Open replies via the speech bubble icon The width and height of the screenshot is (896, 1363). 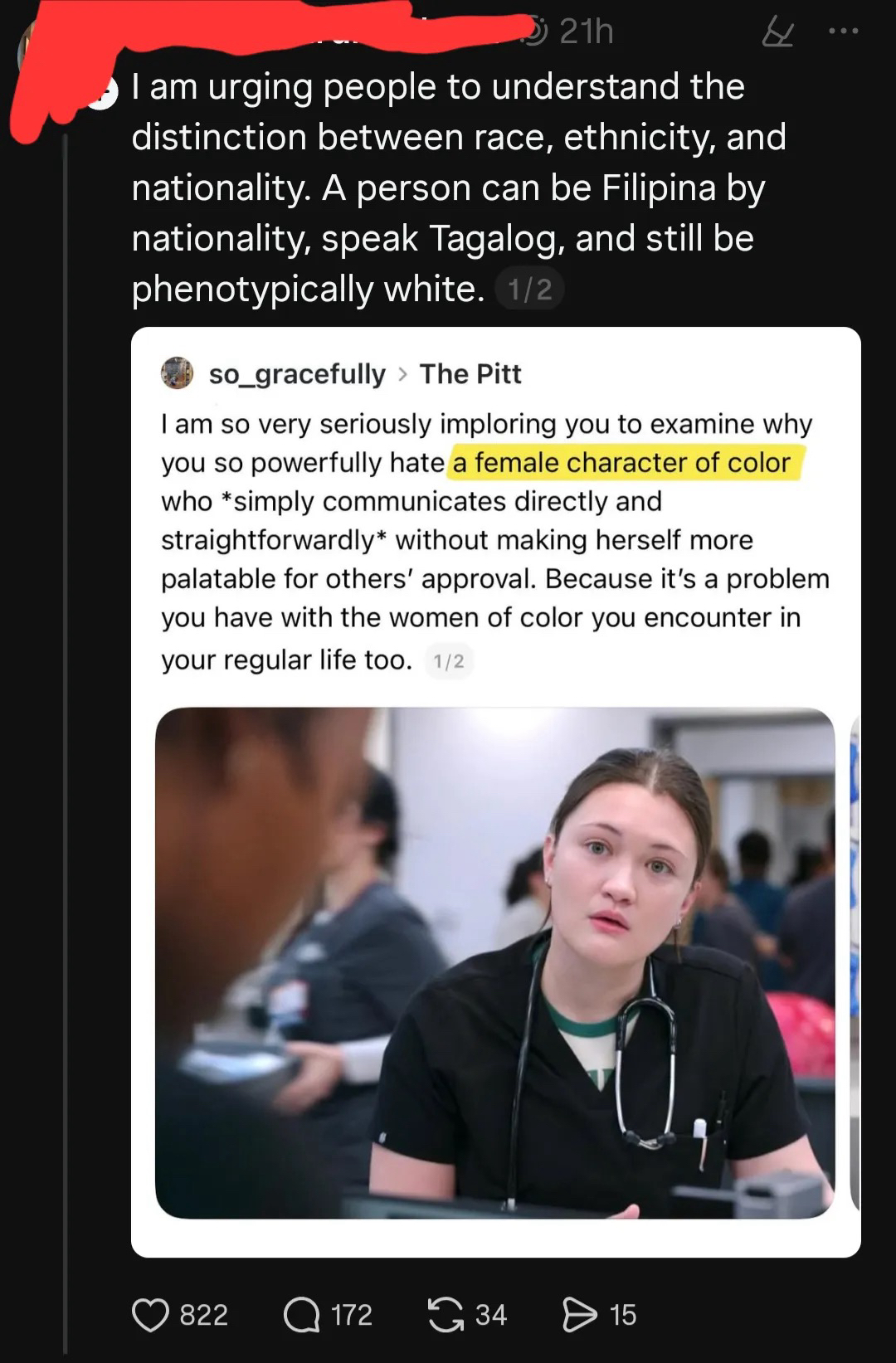(x=301, y=1315)
